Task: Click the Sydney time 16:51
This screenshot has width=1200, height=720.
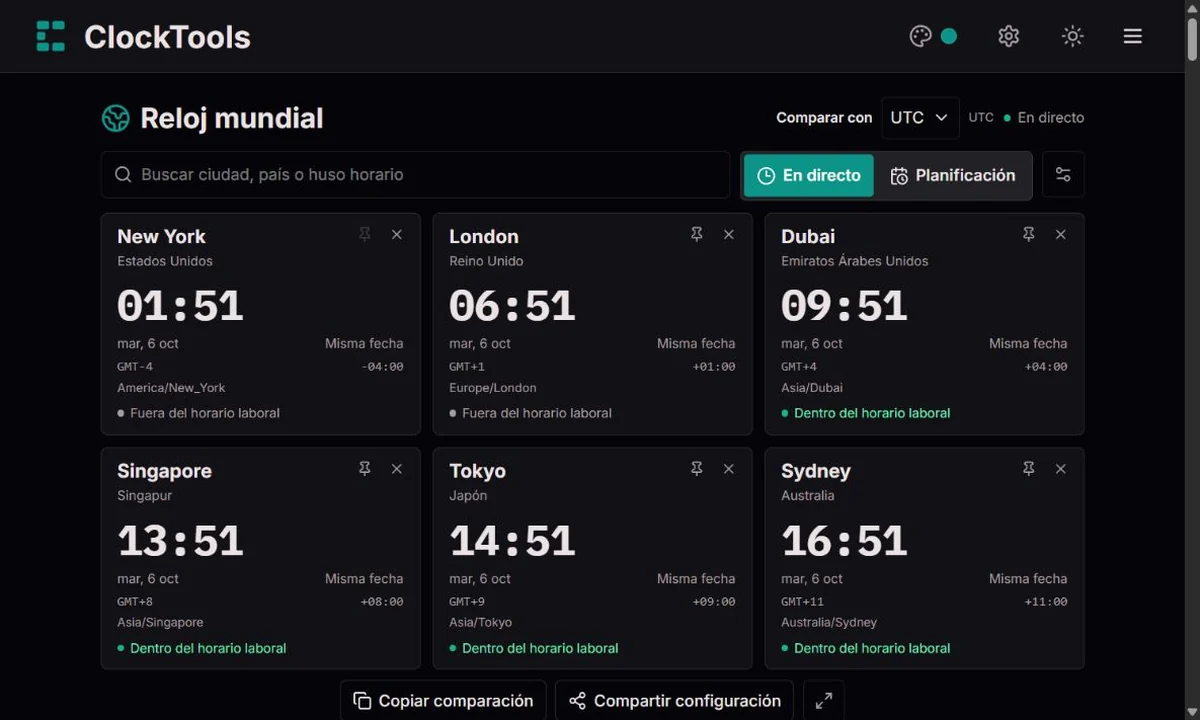Action: click(844, 541)
